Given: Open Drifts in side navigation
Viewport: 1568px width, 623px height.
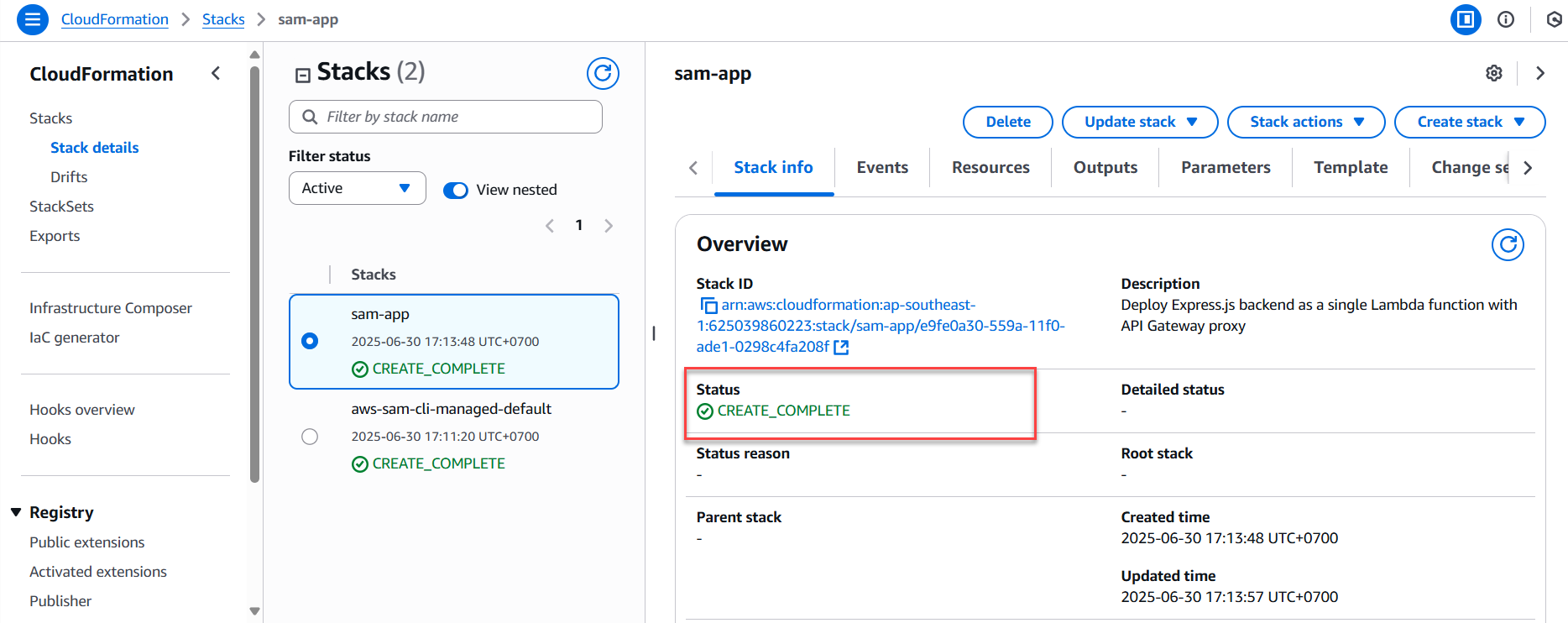Looking at the screenshot, I should coord(69,177).
